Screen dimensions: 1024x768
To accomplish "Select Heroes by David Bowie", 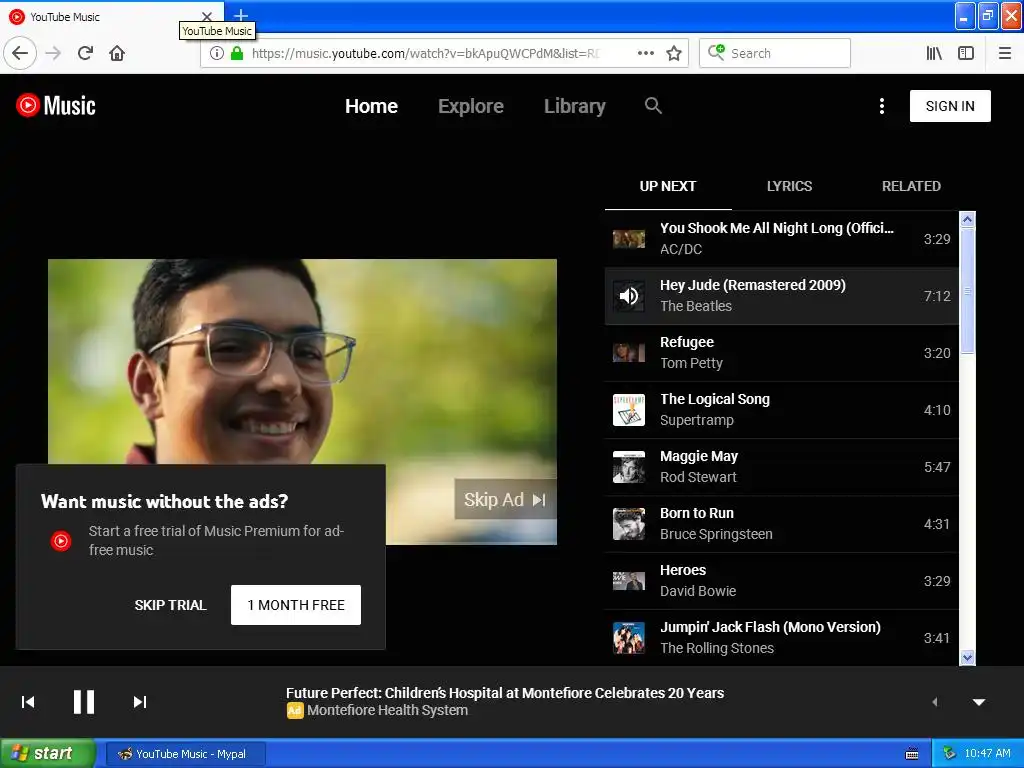I will (781, 581).
